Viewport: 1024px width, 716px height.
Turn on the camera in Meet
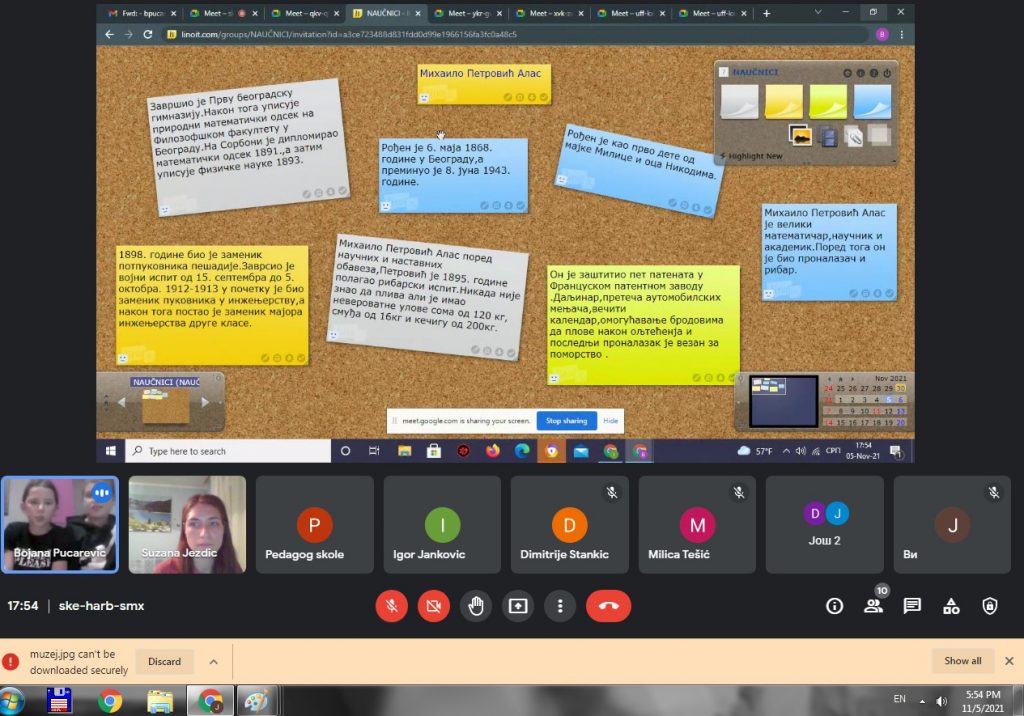point(433,606)
